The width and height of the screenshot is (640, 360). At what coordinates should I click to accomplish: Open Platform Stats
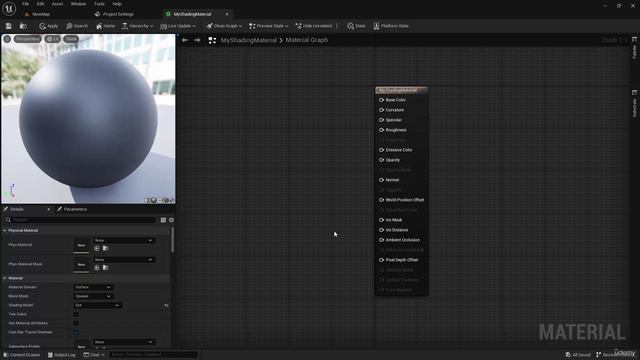[391, 26]
